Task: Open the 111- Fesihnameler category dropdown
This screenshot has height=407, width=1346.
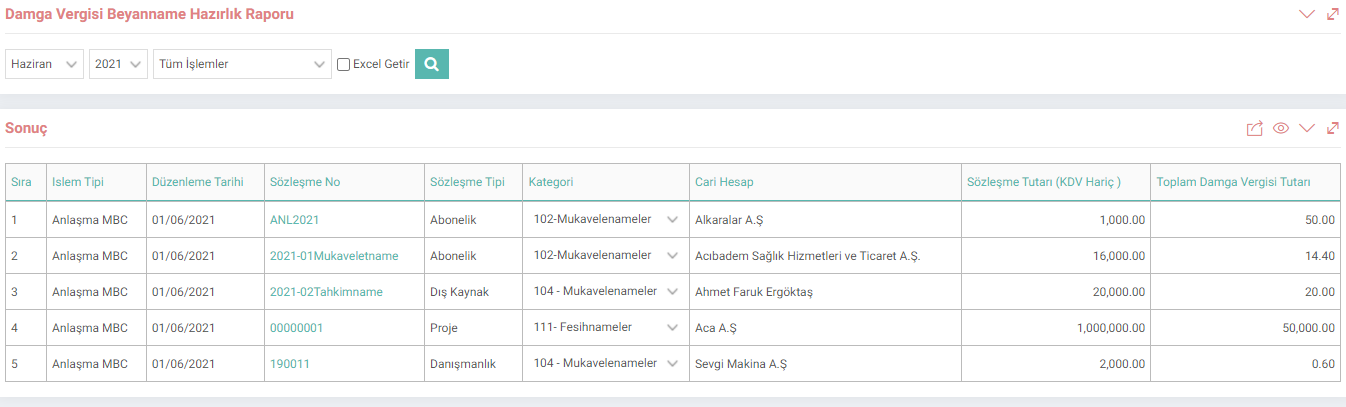Action: click(605, 327)
